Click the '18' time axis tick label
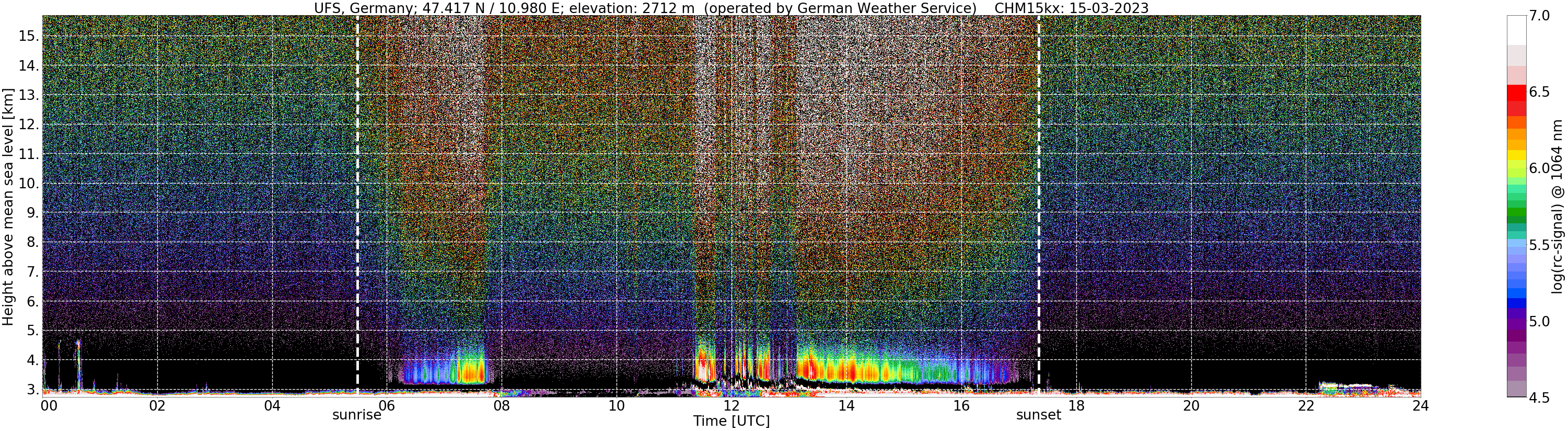 [1076, 406]
